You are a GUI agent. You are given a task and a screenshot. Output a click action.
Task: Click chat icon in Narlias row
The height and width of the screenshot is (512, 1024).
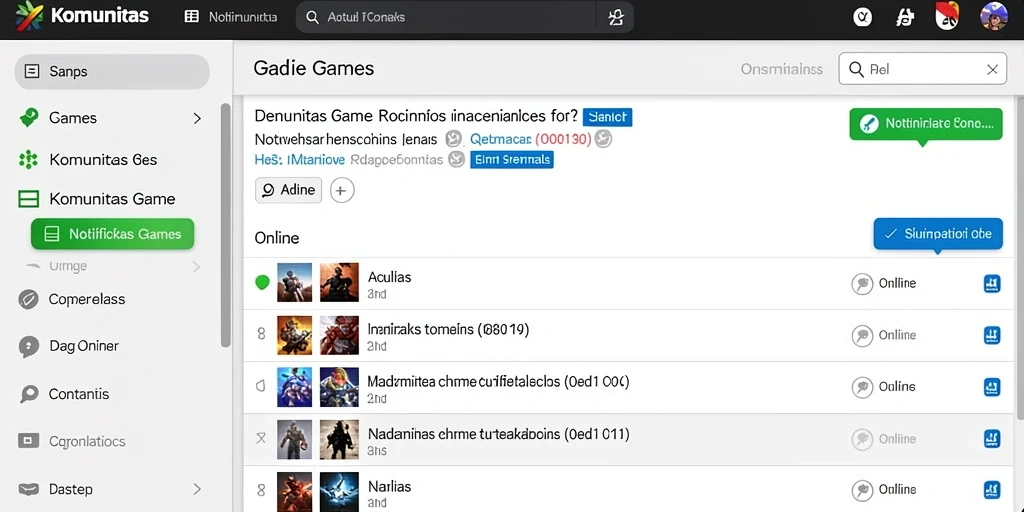pyautogui.click(x=862, y=490)
